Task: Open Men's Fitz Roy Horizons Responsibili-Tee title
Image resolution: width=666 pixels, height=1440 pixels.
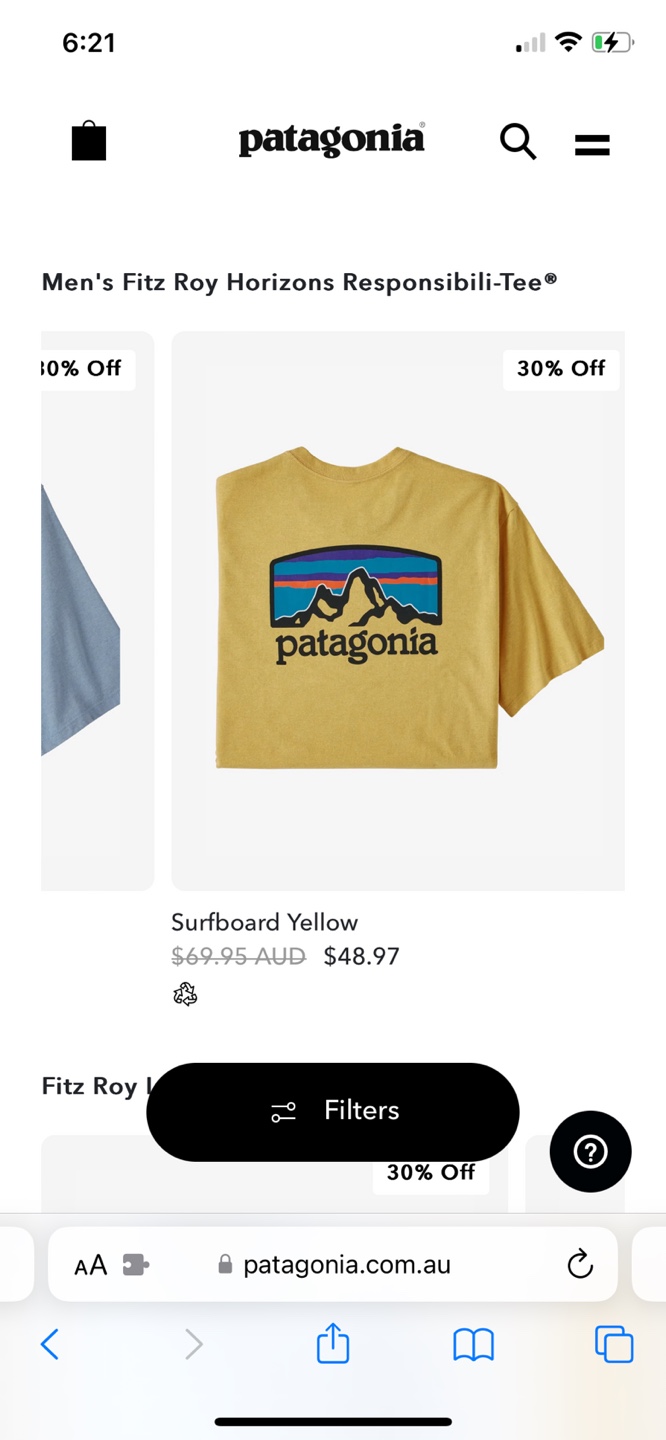Action: point(300,282)
